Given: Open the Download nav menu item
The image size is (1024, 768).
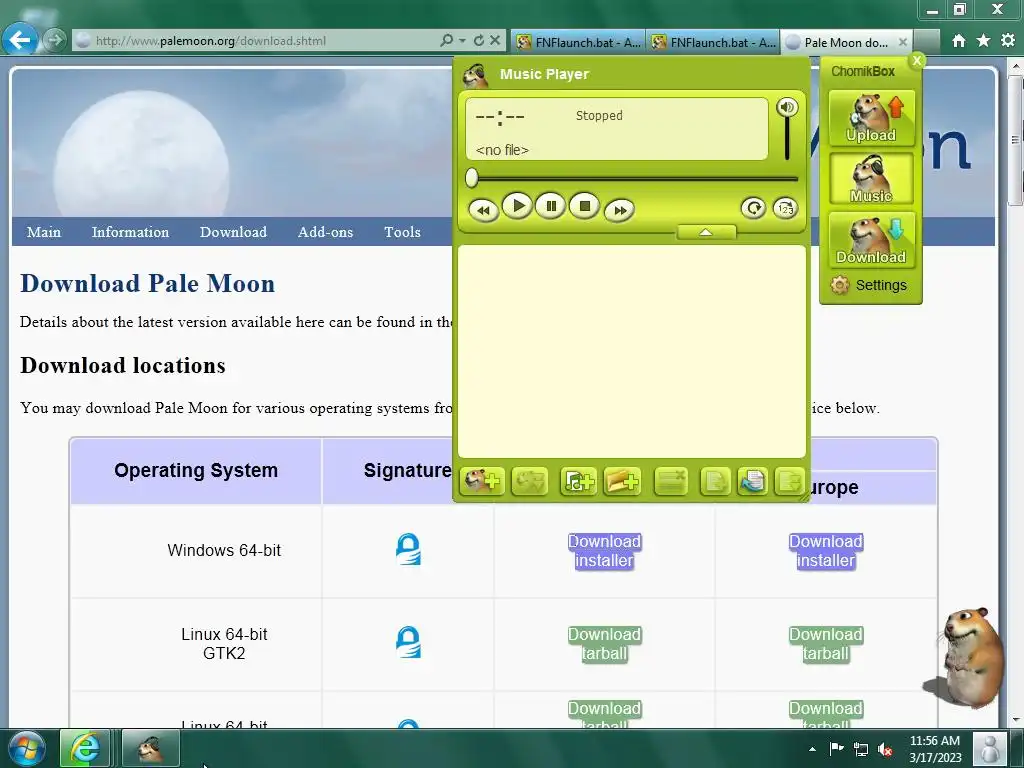Looking at the screenshot, I should (233, 232).
